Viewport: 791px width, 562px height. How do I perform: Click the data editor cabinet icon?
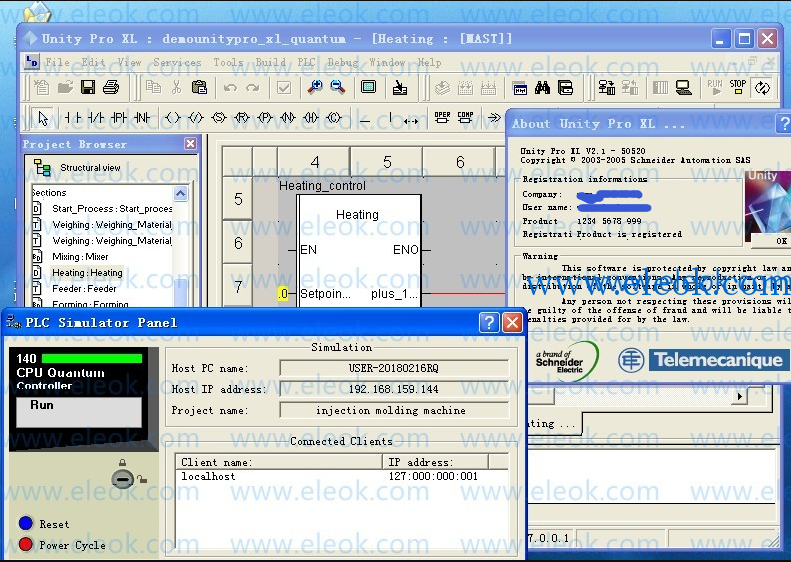(566, 88)
